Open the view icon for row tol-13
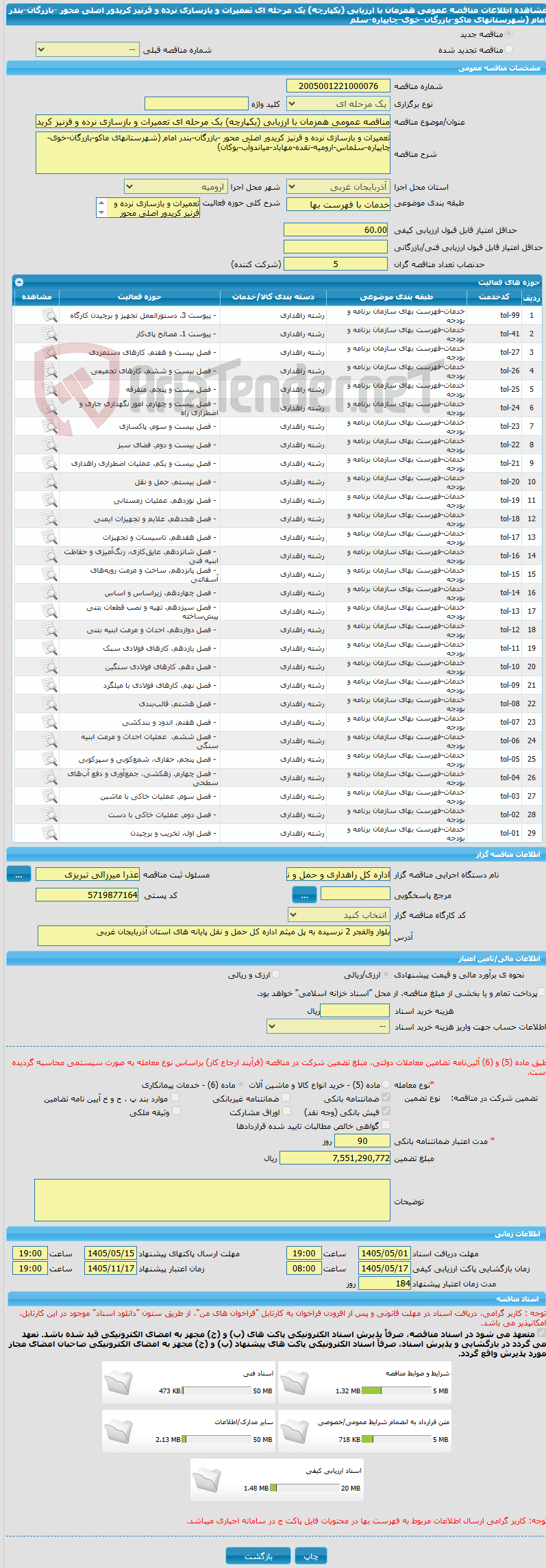Screen dimensions: 546x1568 coord(49,611)
